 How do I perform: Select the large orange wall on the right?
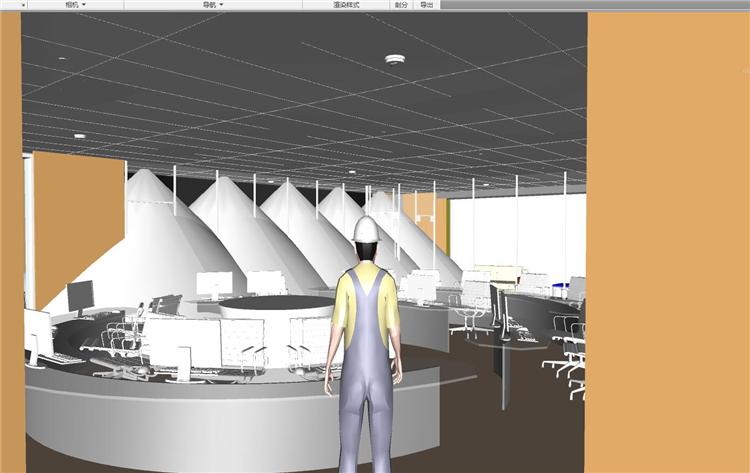tap(667, 240)
